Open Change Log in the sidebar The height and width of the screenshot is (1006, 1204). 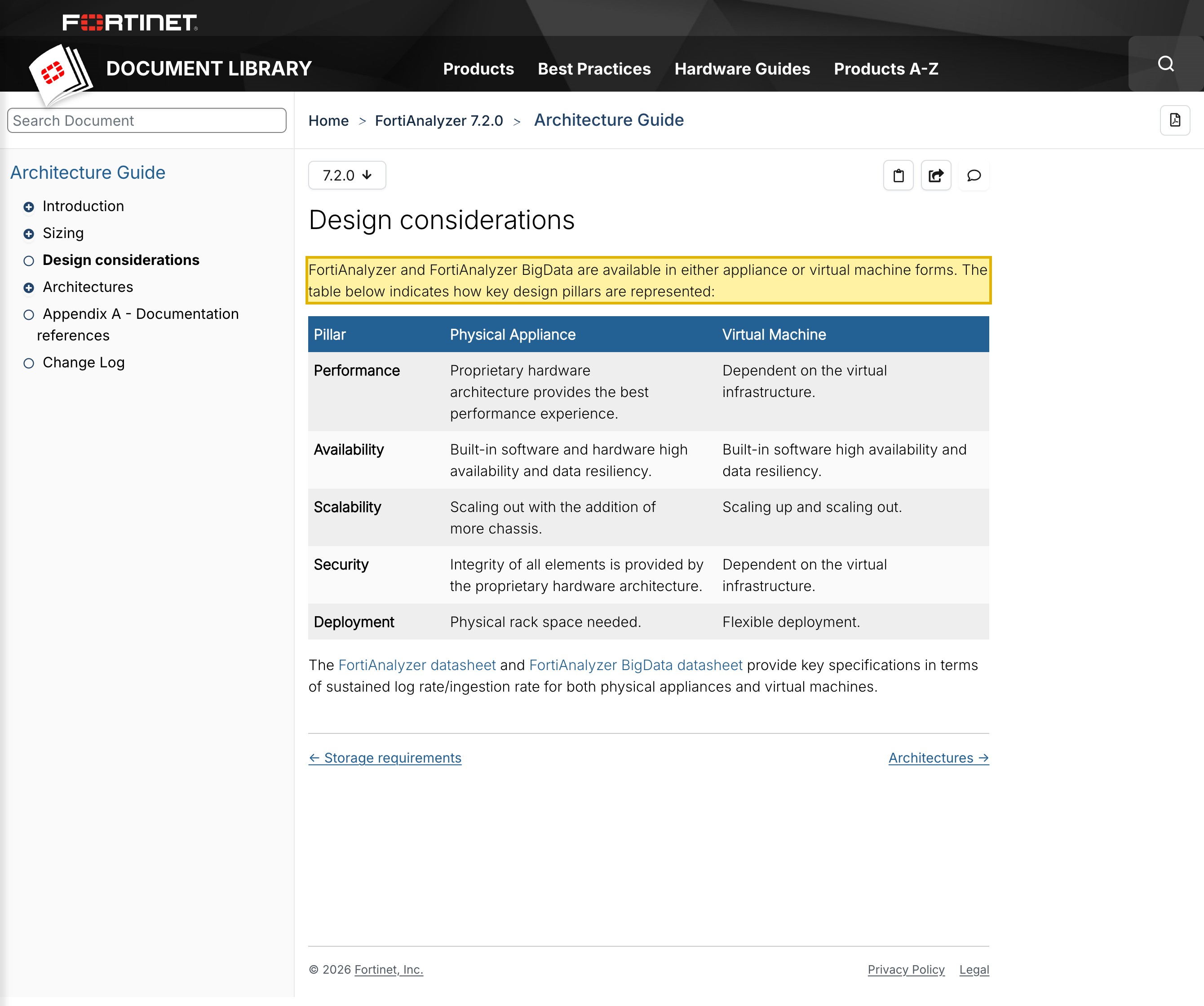click(84, 363)
